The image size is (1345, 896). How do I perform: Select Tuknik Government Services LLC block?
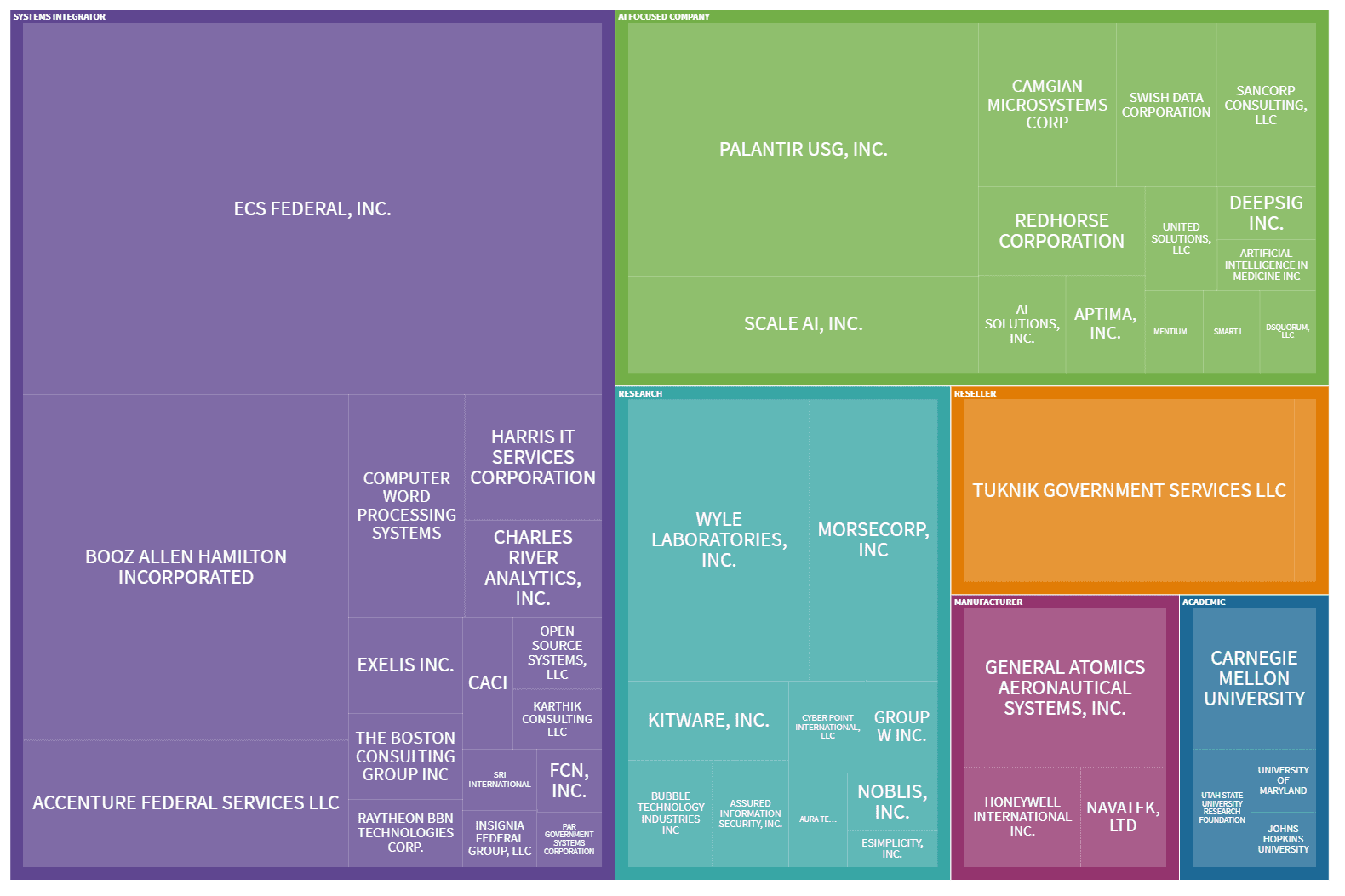click(x=1129, y=491)
